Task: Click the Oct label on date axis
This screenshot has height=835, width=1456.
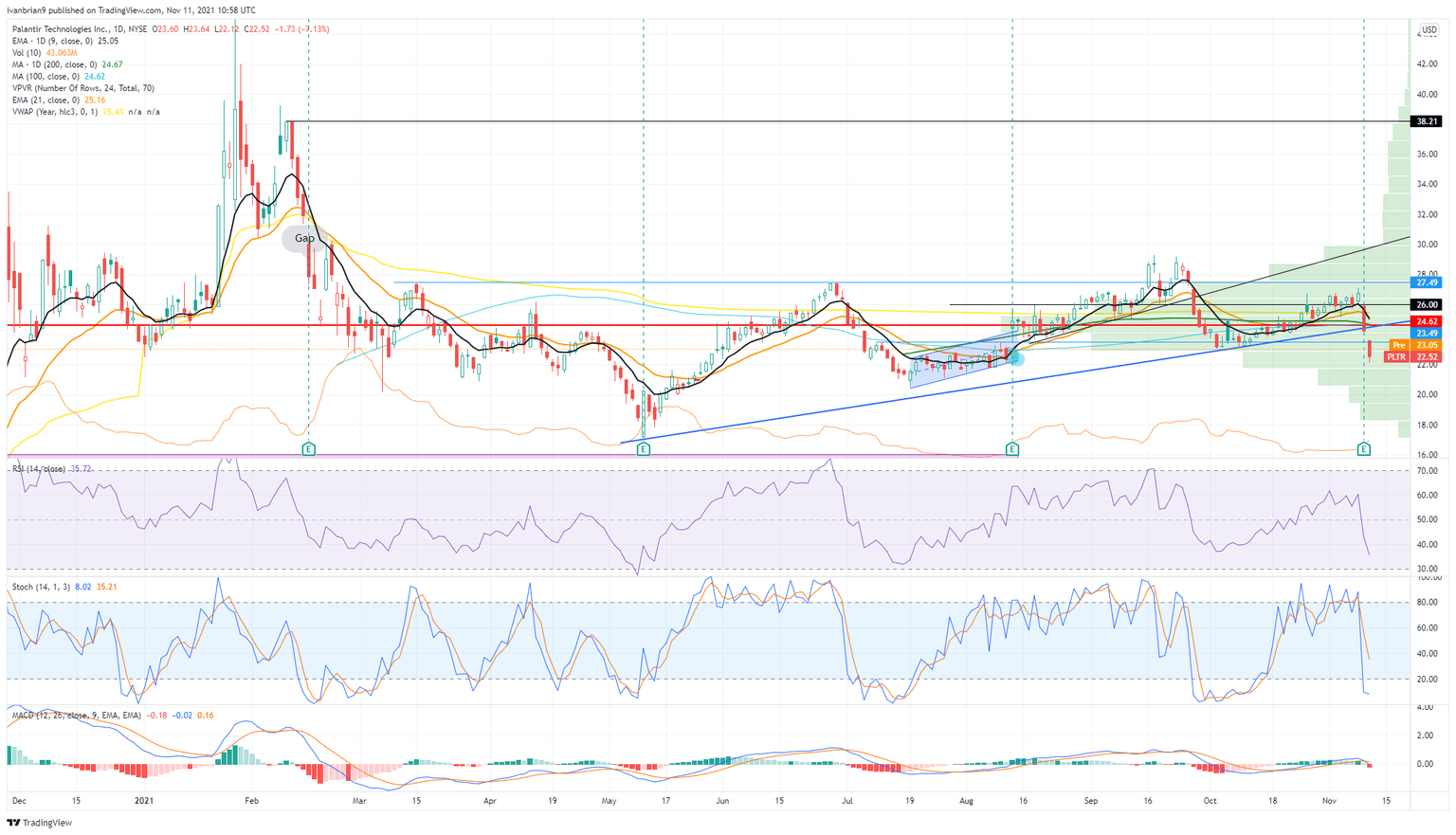Action: (1210, 801)
